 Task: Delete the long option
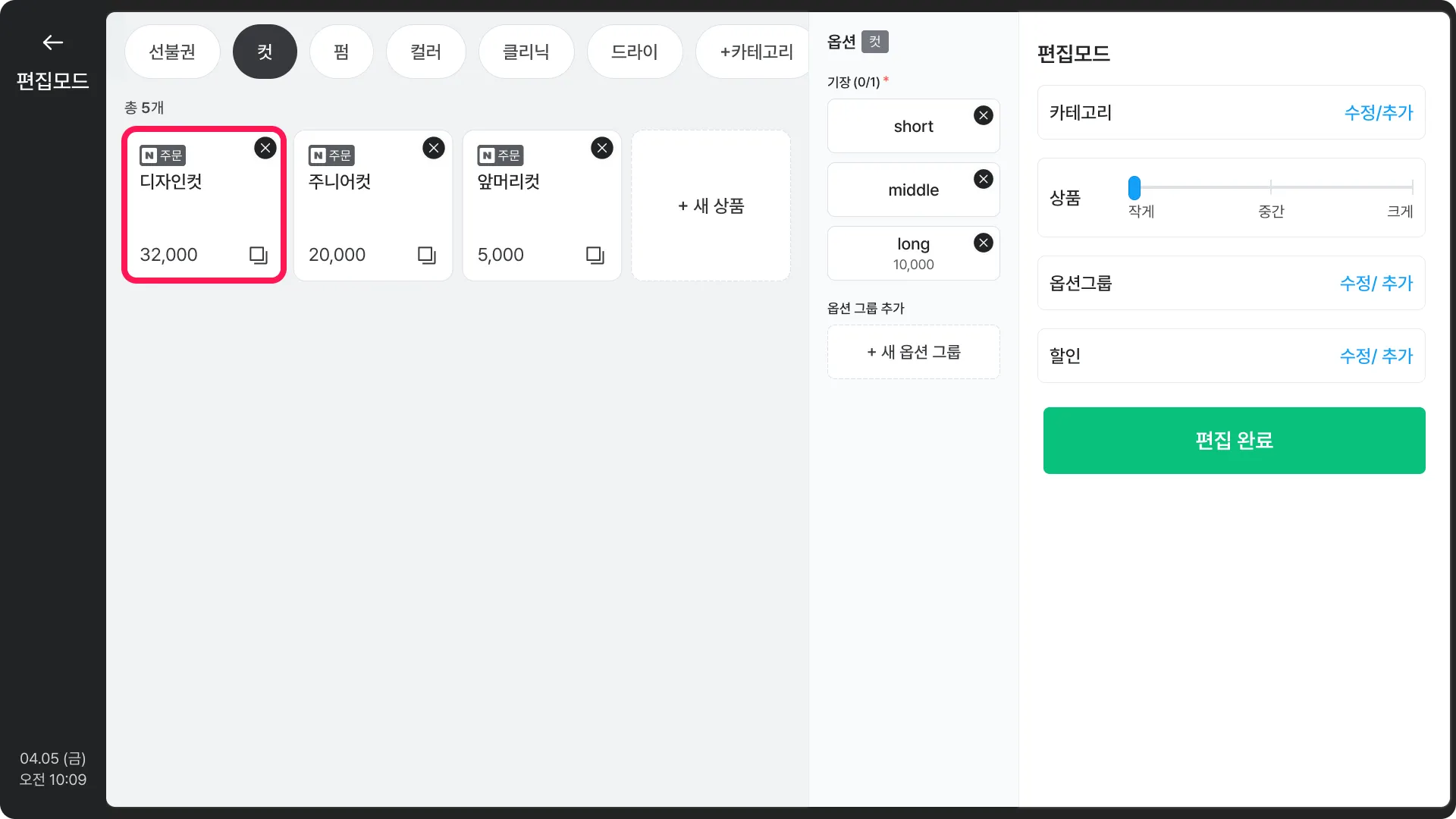point(984,243)
